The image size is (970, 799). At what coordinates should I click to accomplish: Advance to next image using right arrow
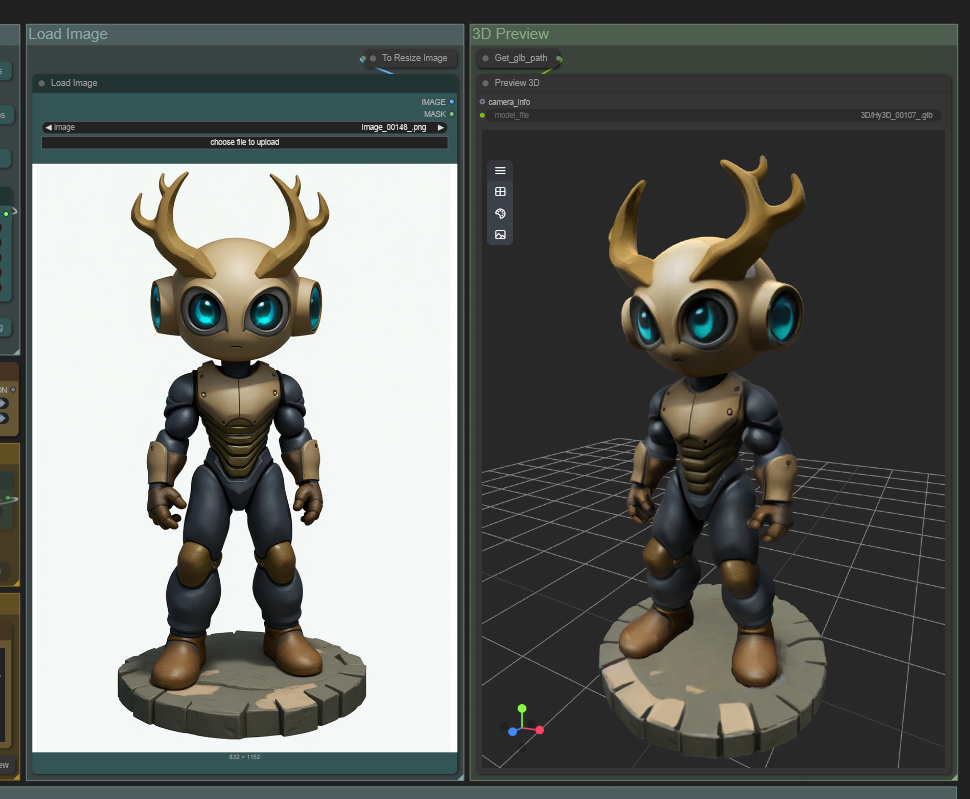pos(440,128)
